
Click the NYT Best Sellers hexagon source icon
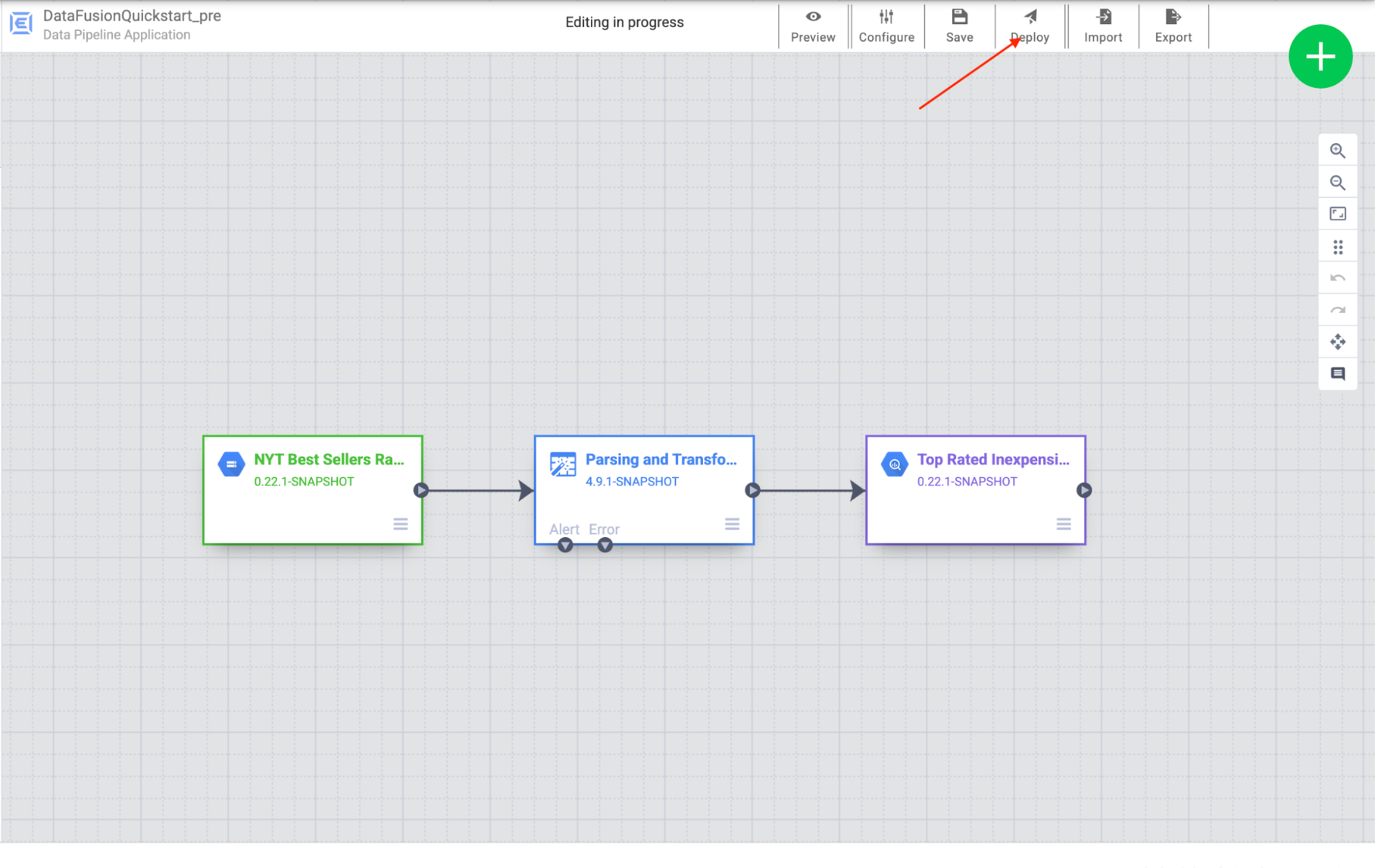pyautogui.click(x=231, y=464)
